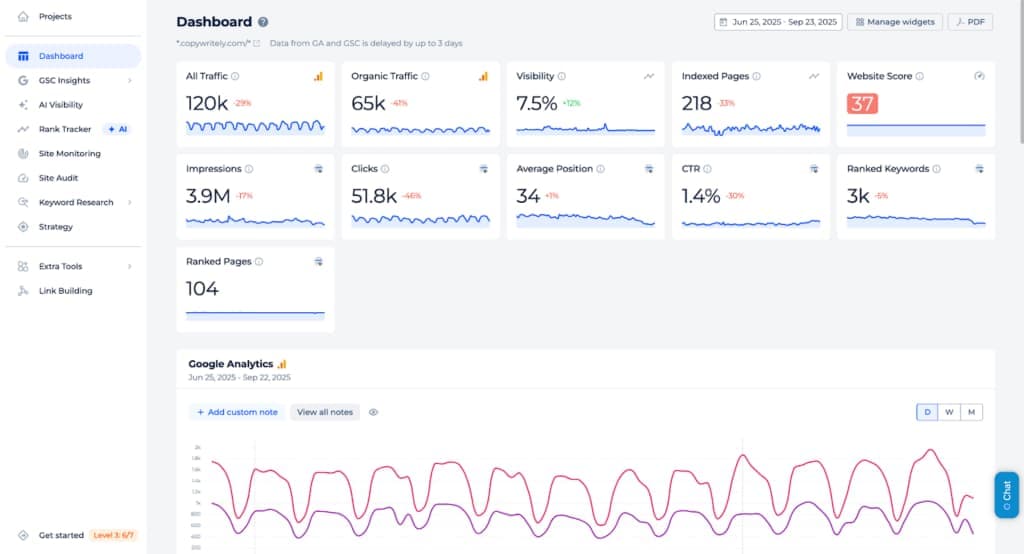Viewport: 1024px width, 554px height.
Task: Click the Dashboard help question-mark icon
Action: point(263,22)
